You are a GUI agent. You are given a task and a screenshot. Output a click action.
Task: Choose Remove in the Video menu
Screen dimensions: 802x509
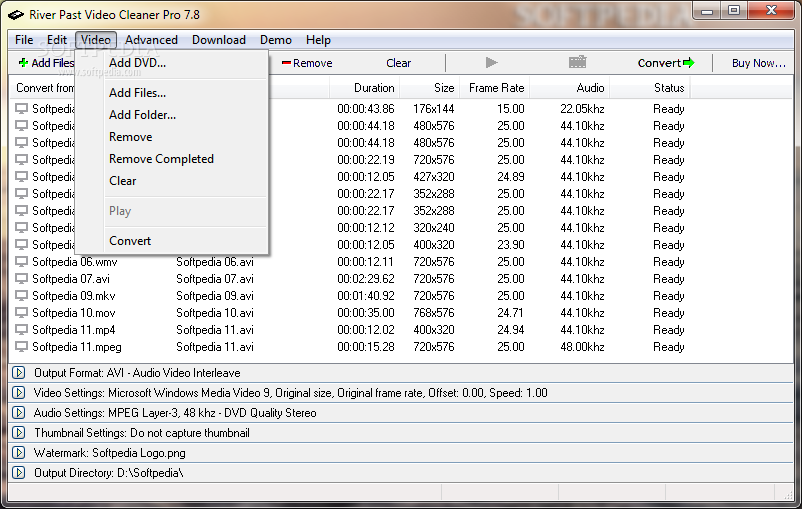pyautogui.click(x=172, y=137)
